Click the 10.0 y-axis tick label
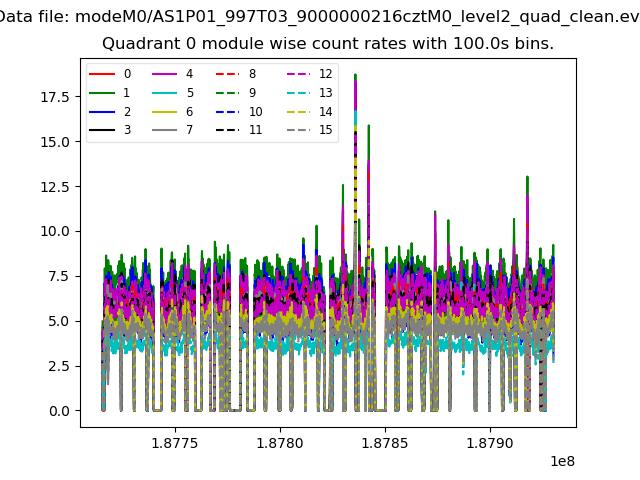 (54, 231)
